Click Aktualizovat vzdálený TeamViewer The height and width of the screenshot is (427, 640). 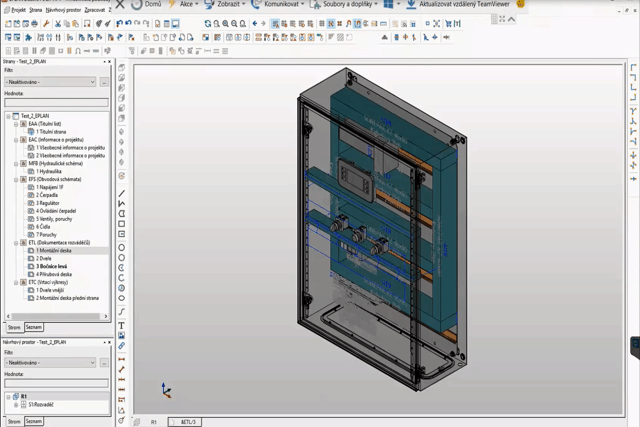click(458, 4)
